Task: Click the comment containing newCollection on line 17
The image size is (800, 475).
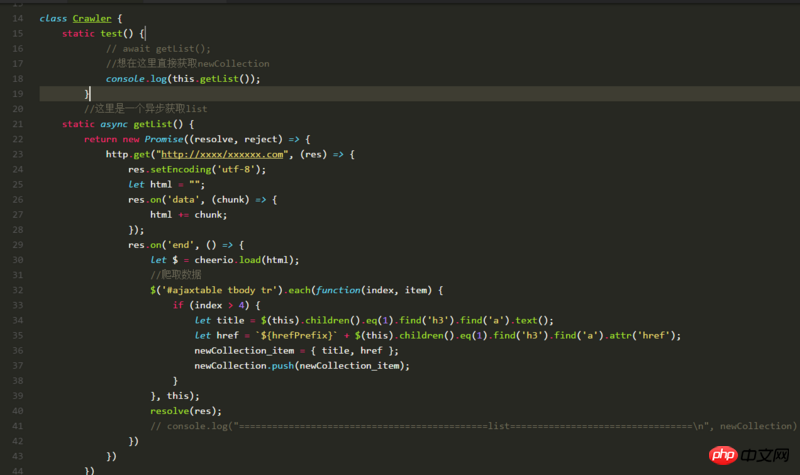Action: pyautogui.click(x=188, y=64)
